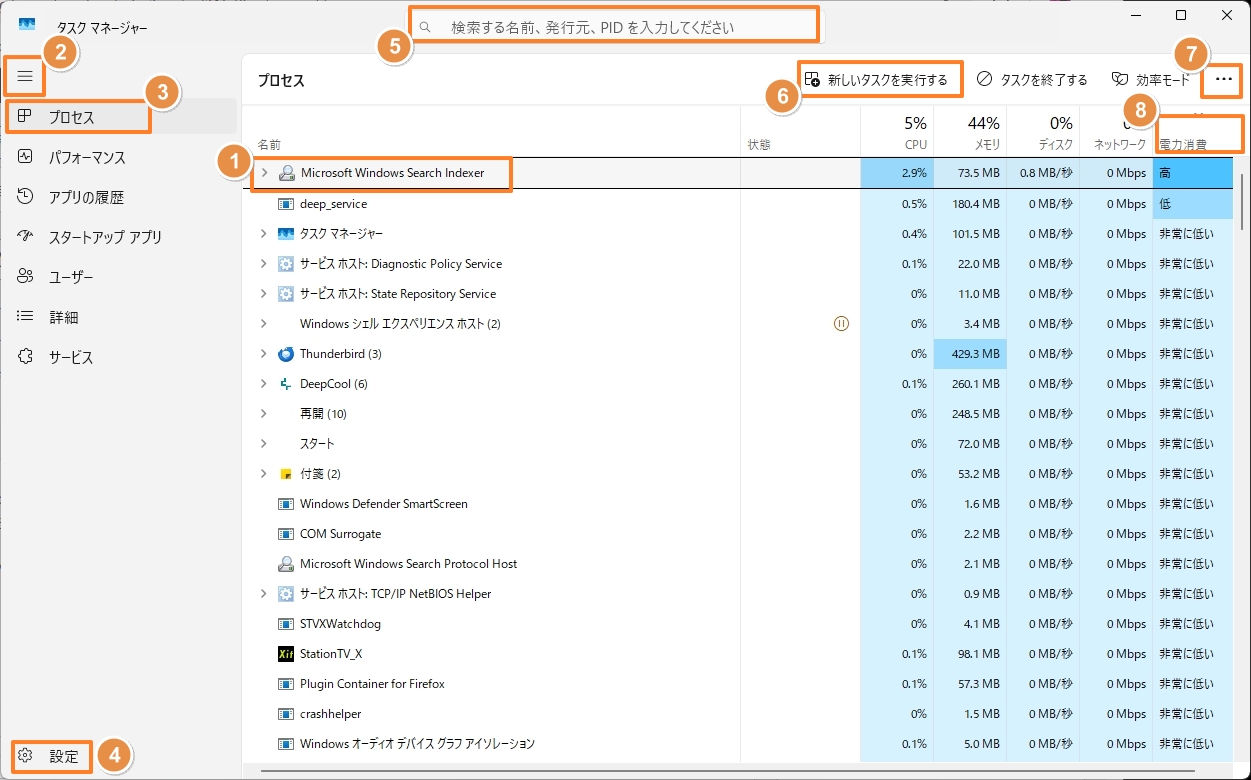The image size is (1251, 780).
Task: Open the hamburger navigation menu
Action: (25, 76)
